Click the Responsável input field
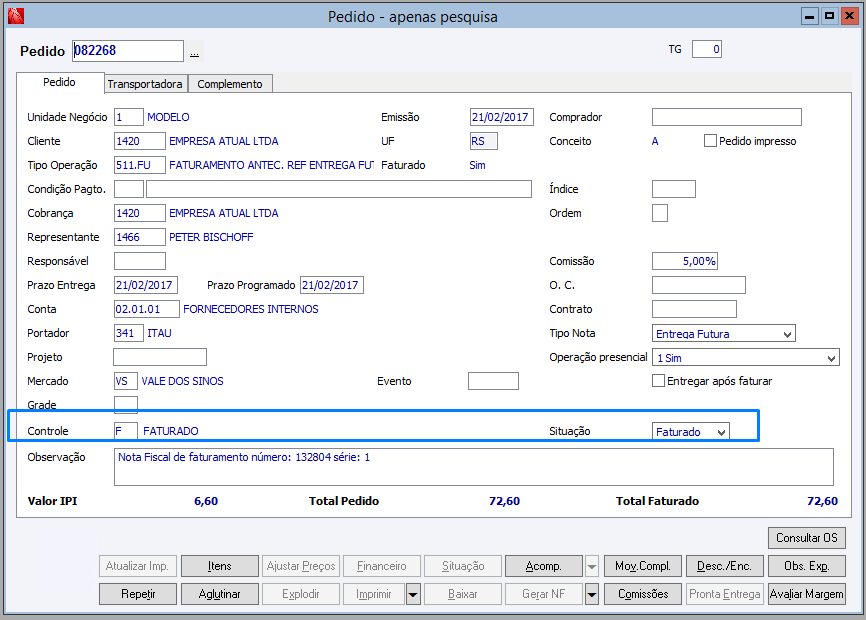 (140, 261)
